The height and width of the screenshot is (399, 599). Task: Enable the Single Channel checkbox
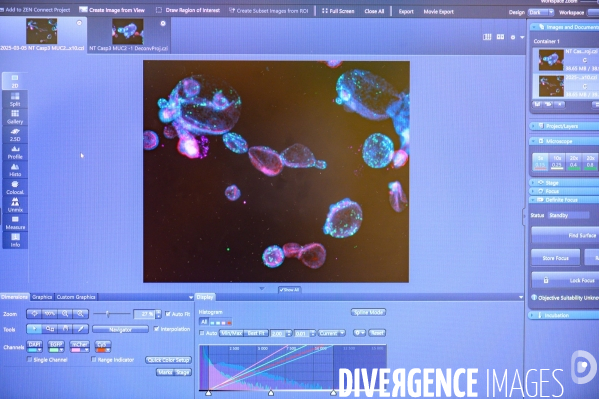pyautogui.click(x=29, y=360)
